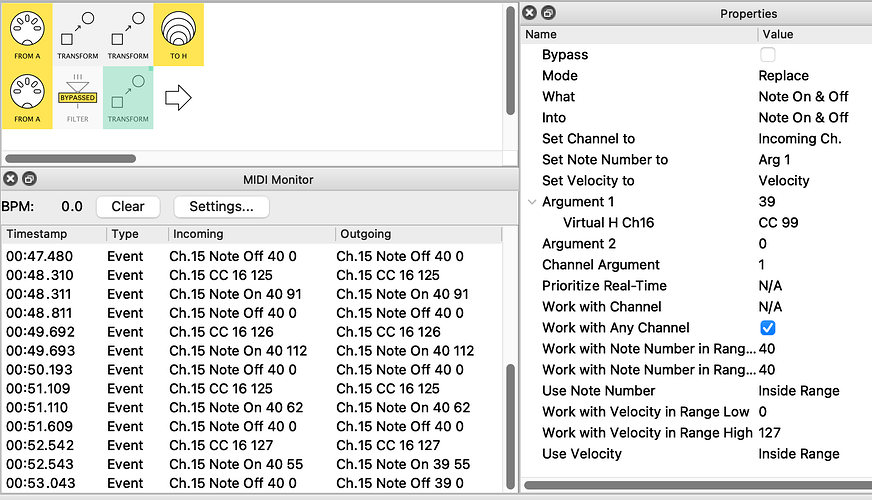This screenshot has width=872, height=500.
Task: Enable the Bypass checkbox
Action: (768, 54)
